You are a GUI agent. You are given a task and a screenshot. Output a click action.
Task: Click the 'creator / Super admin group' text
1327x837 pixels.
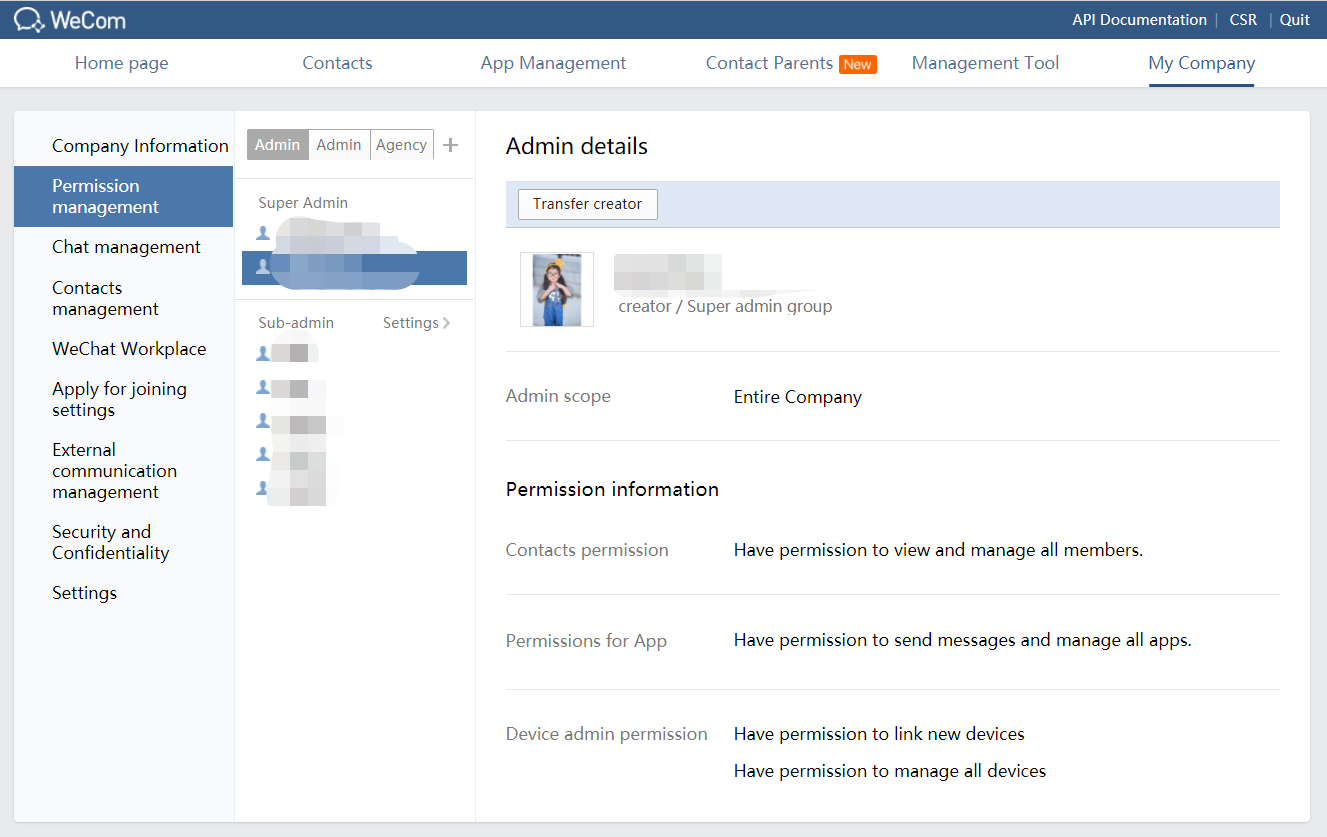coord(725,306)
